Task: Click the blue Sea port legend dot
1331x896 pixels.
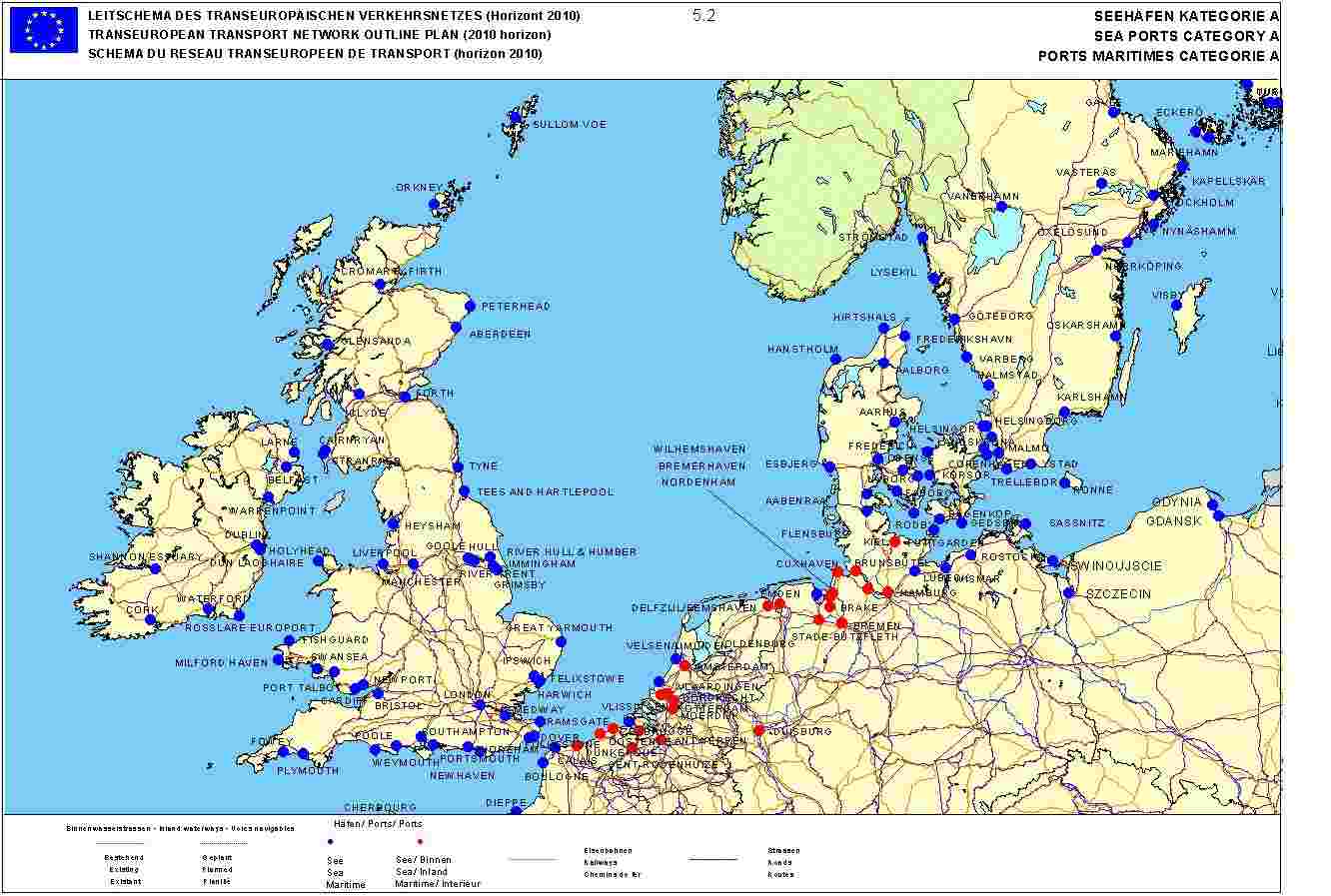Action: (331, 844)
